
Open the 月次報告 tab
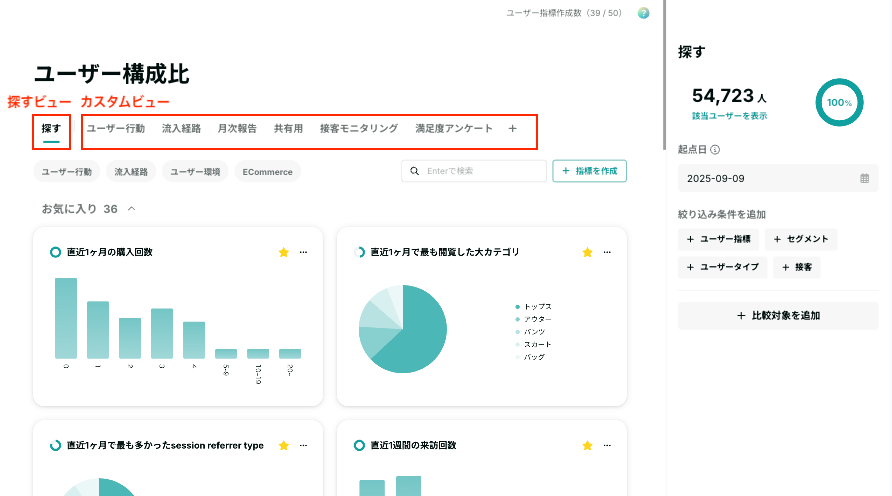tap(237, 129)
